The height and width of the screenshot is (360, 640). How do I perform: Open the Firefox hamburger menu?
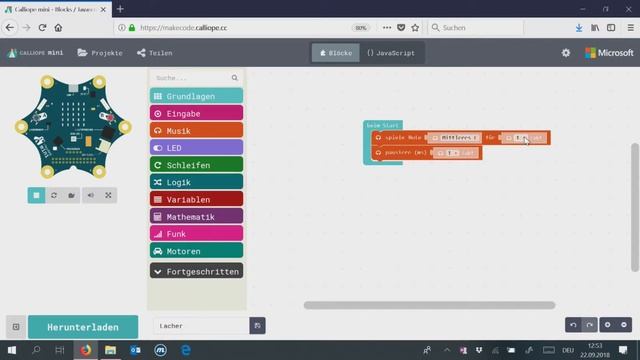631,28
